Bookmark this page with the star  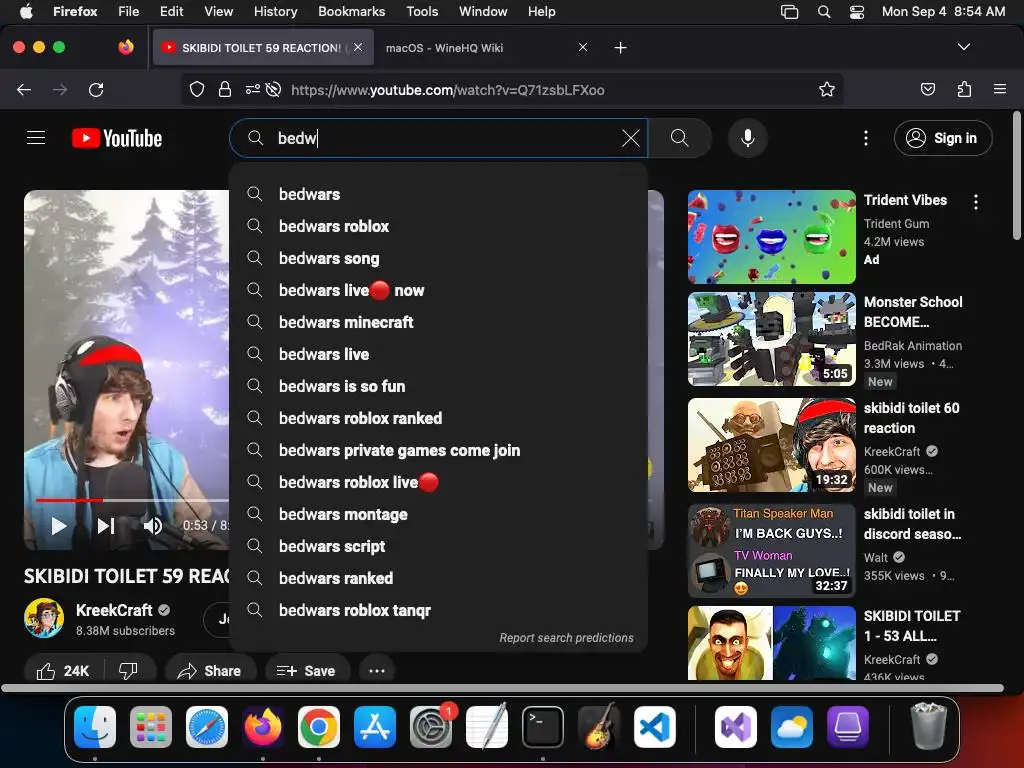[x=827, y=89]
